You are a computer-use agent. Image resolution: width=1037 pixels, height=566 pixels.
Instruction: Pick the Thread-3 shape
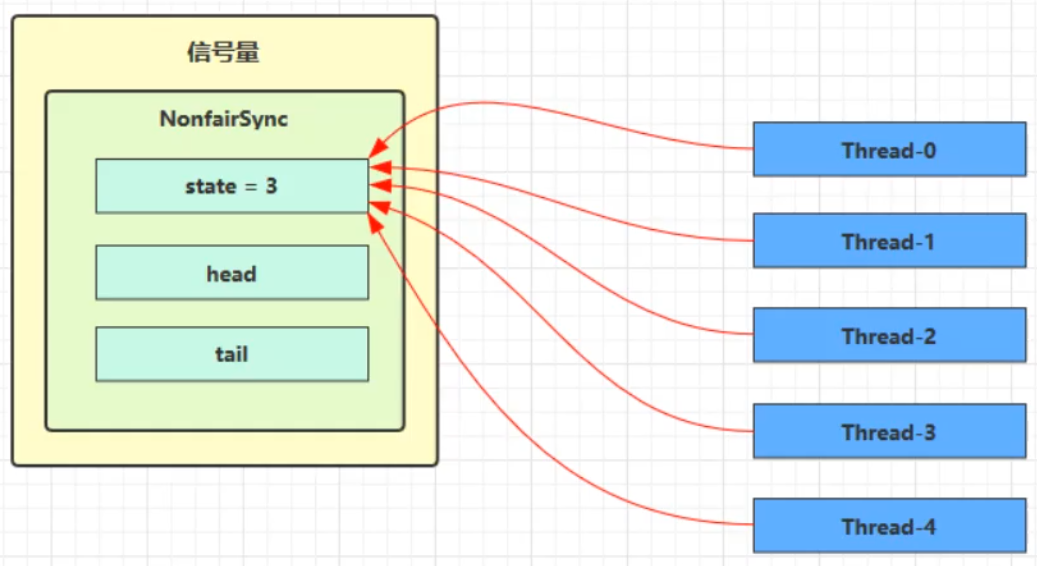[x=889, y=431]
